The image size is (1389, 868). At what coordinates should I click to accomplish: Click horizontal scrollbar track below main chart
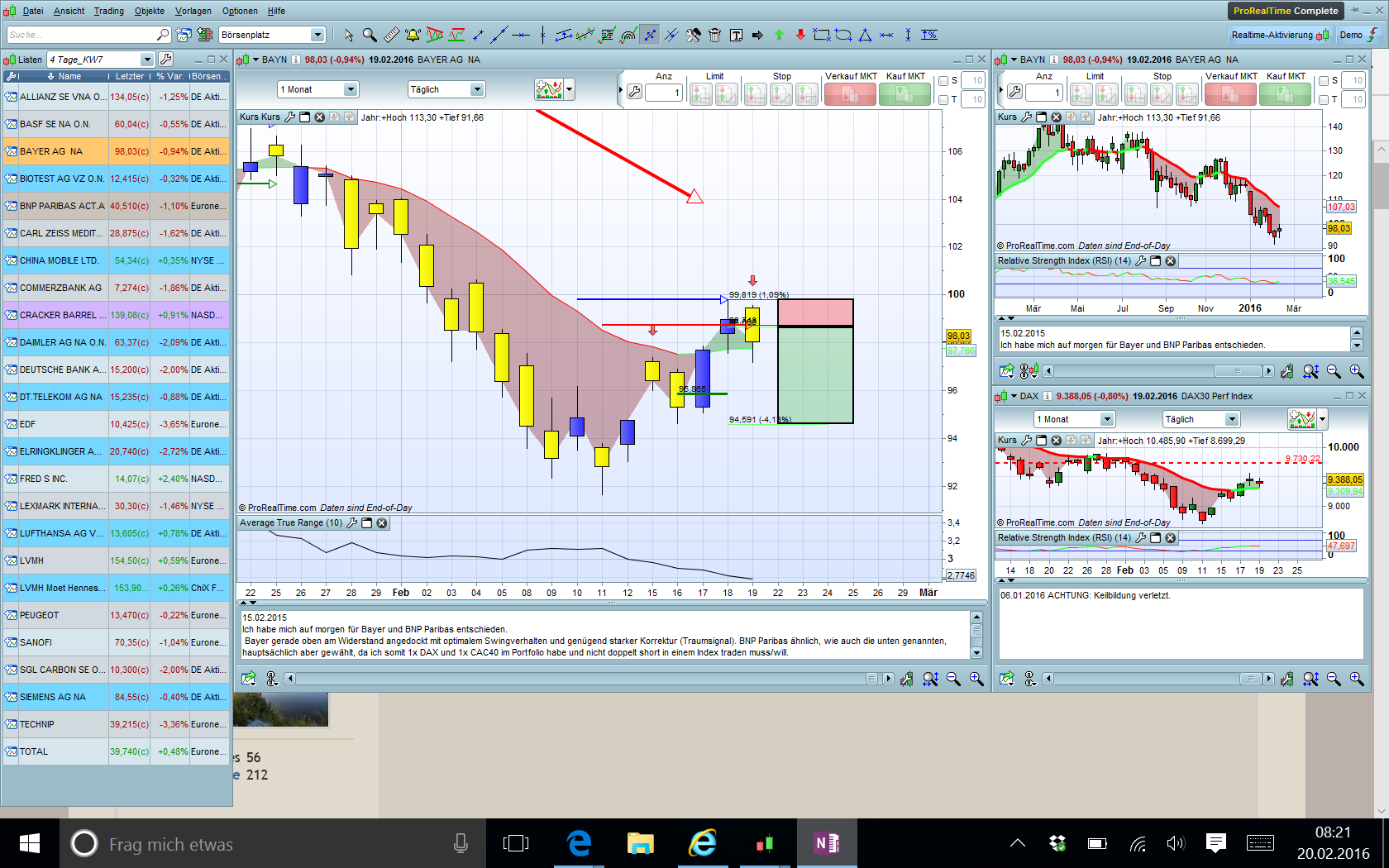(x=579, y=679)
